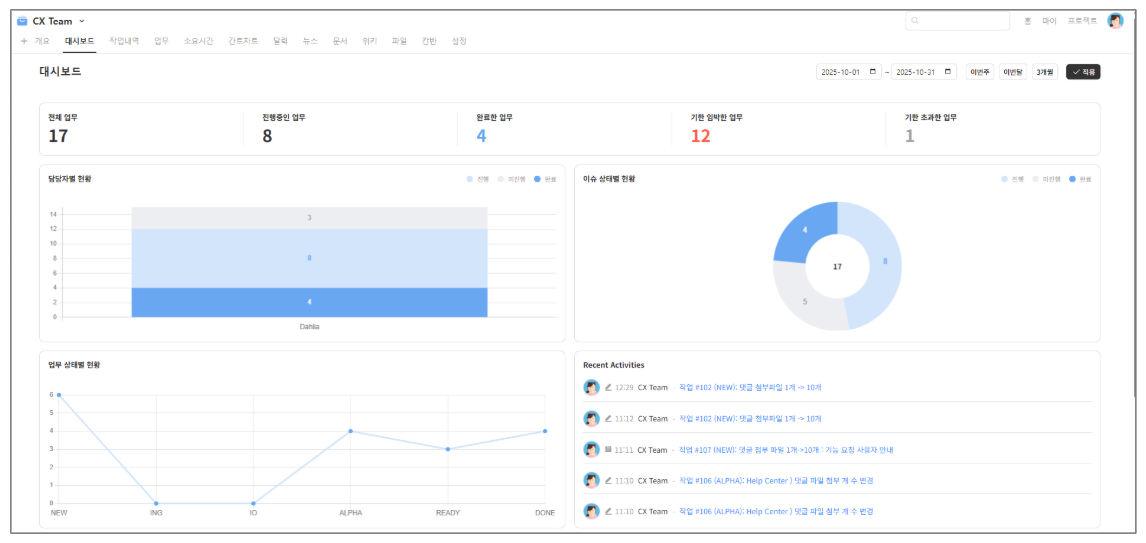Open 작업 #102 link at 12:29

point(751,387)
